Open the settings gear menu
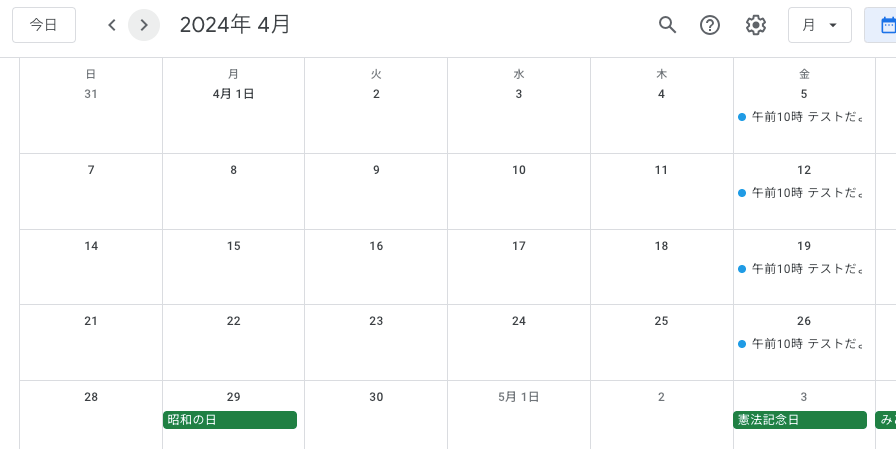 coord(756,25)
